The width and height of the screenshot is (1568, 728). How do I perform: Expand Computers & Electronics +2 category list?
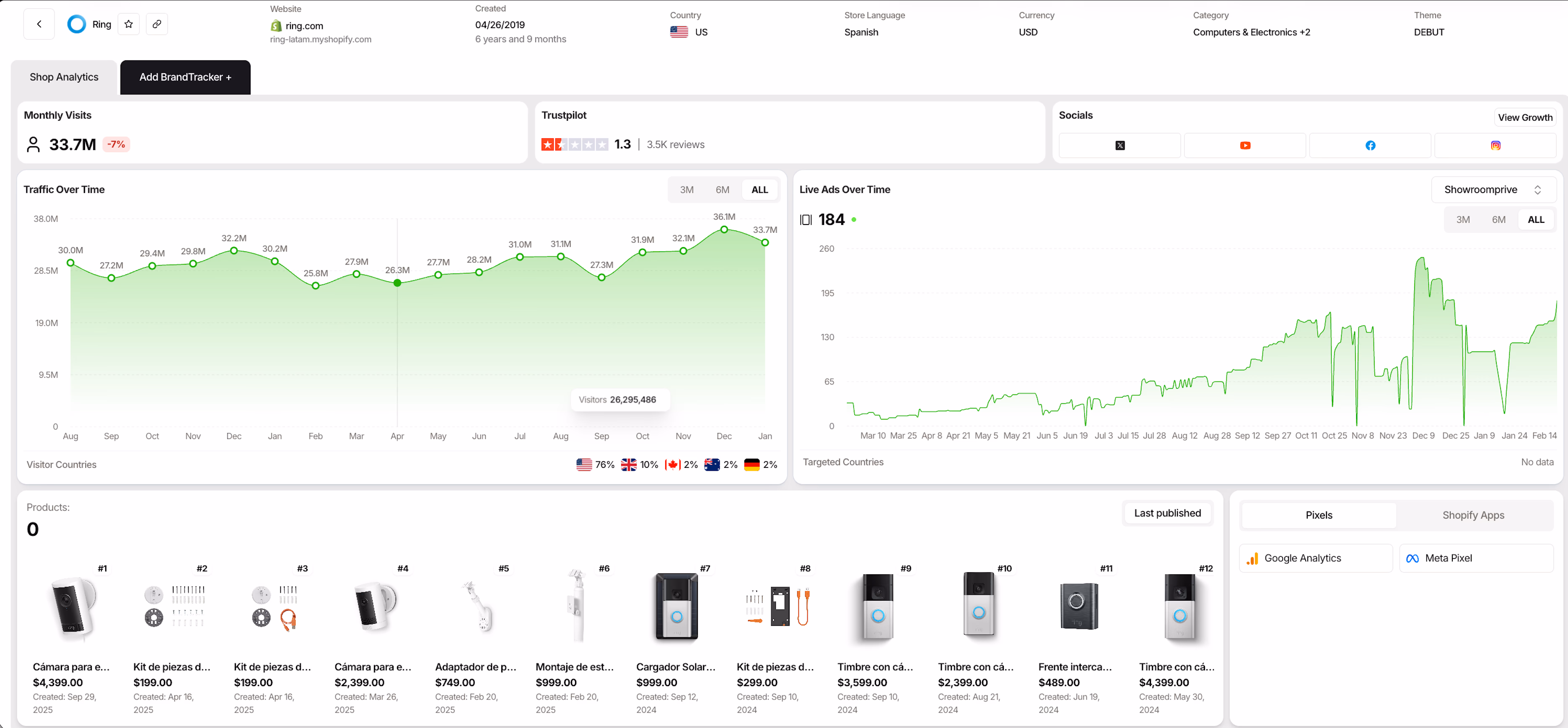click(1251, 32)
